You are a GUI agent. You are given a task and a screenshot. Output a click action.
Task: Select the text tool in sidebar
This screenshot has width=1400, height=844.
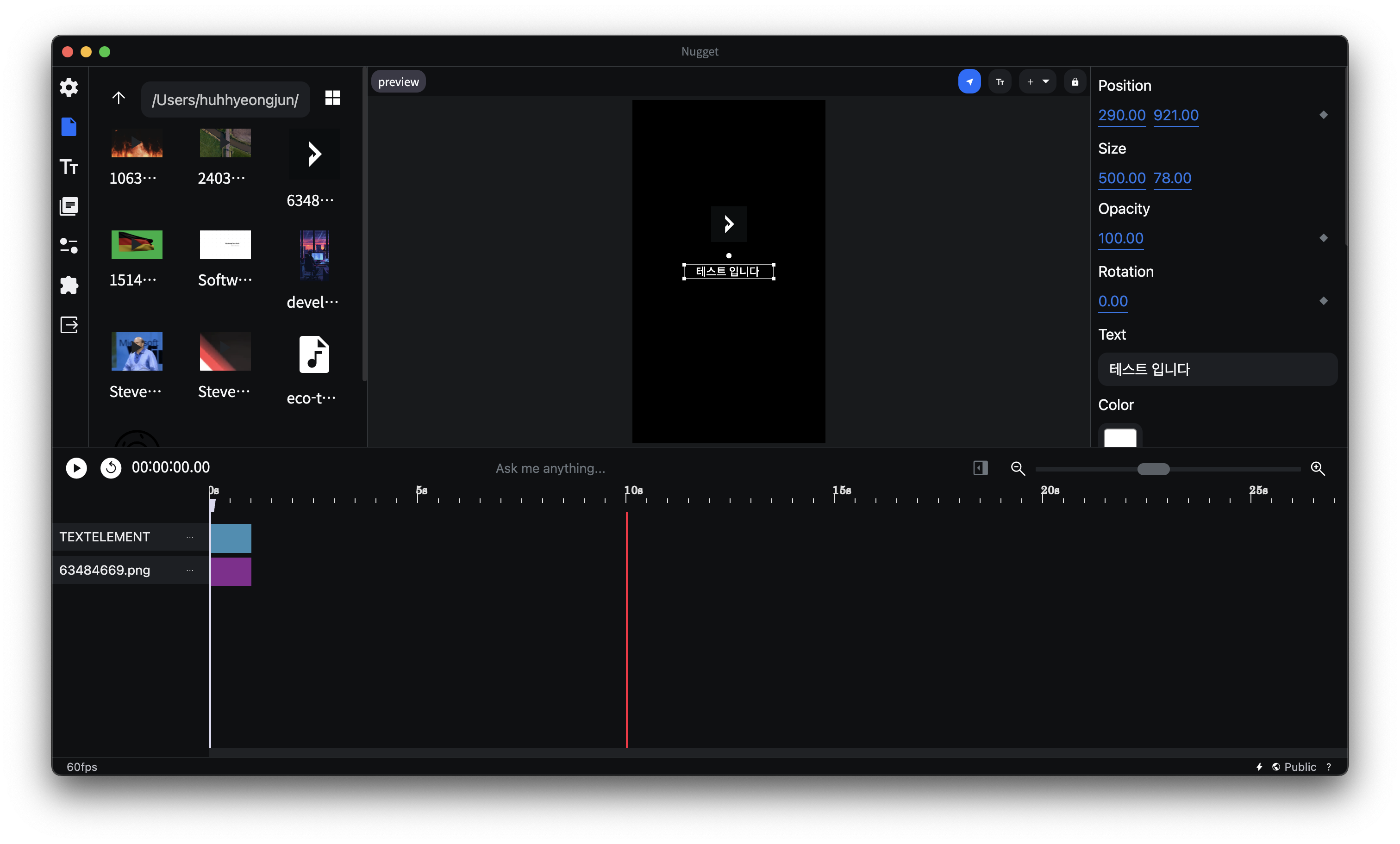tap(69, 167)
